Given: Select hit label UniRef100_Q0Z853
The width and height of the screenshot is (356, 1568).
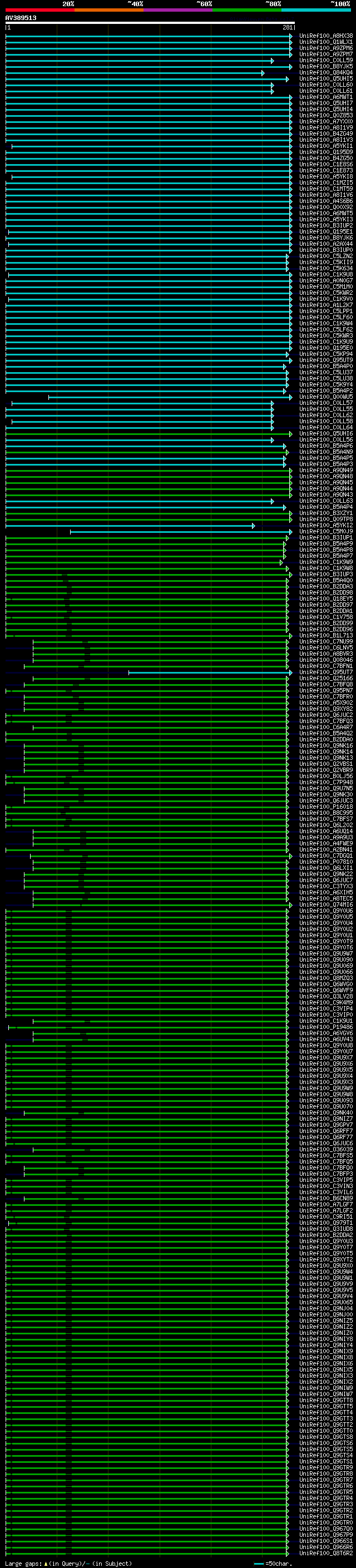Looking at the screenshot, I should (326, 115).
